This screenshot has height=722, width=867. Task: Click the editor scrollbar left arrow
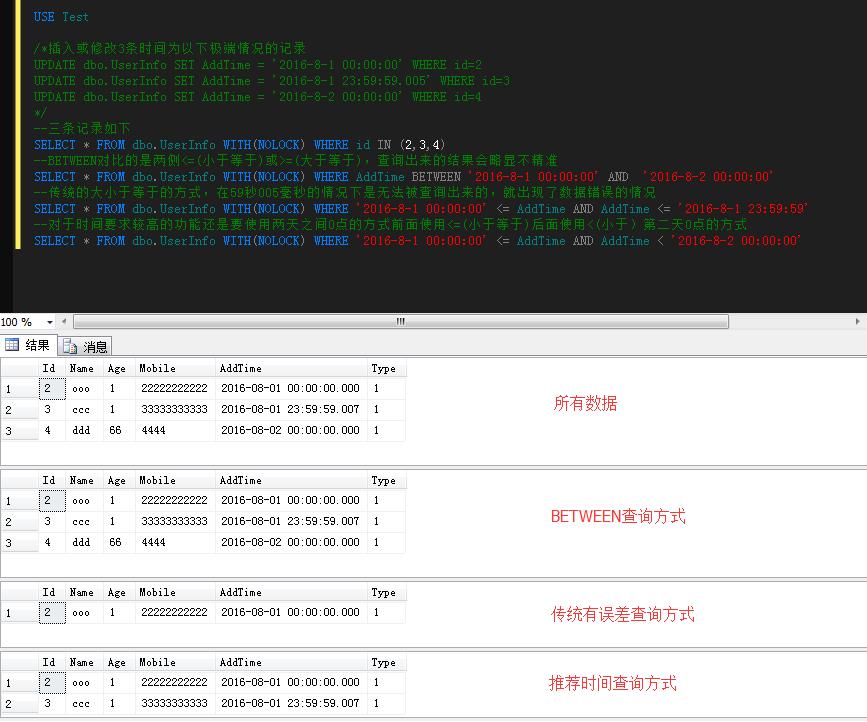pyautogui.click(x=64, y=321)
